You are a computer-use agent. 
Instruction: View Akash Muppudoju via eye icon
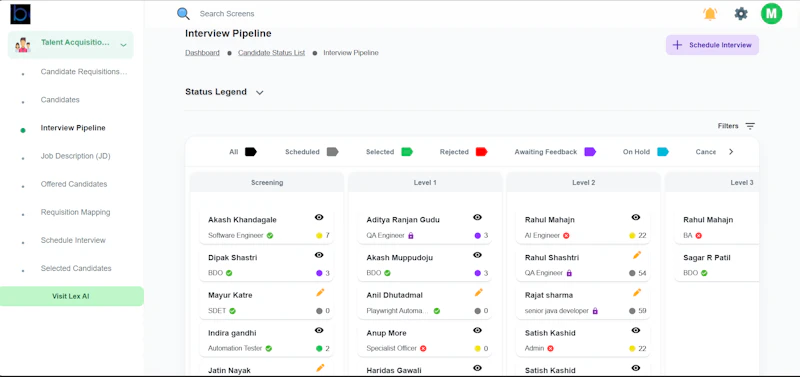478,255
